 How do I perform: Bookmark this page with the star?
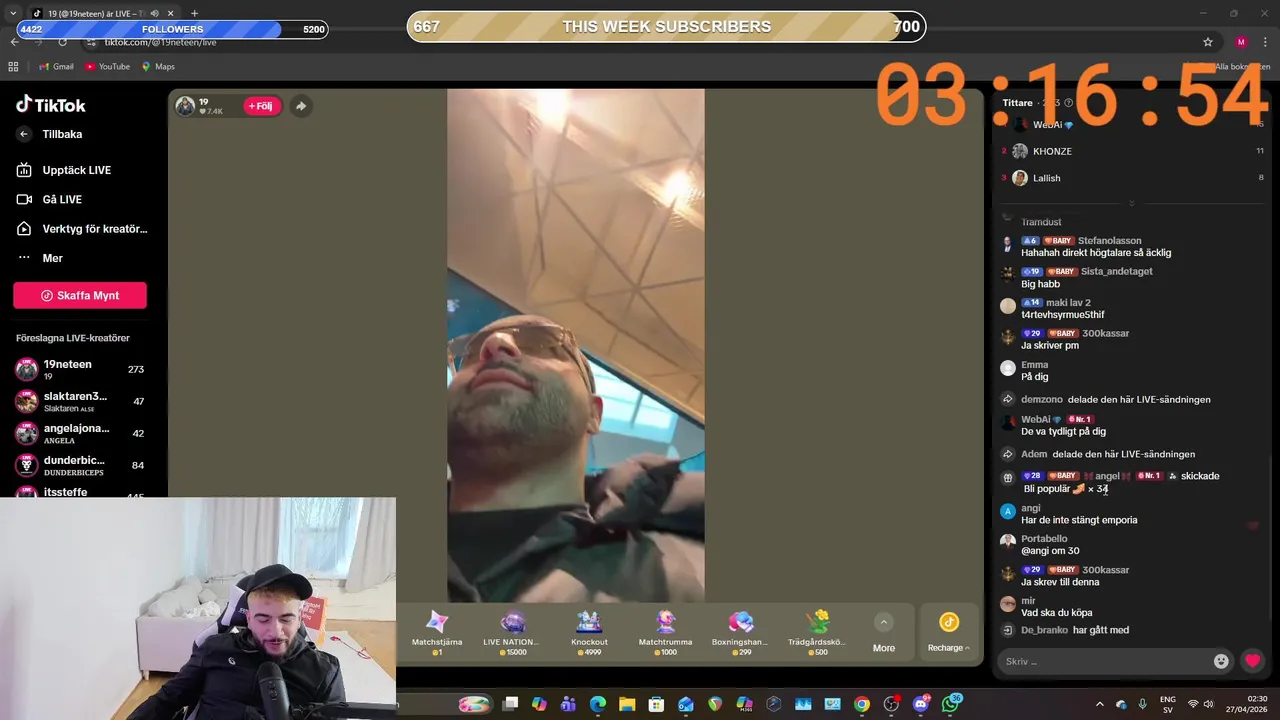(1207, 42)
